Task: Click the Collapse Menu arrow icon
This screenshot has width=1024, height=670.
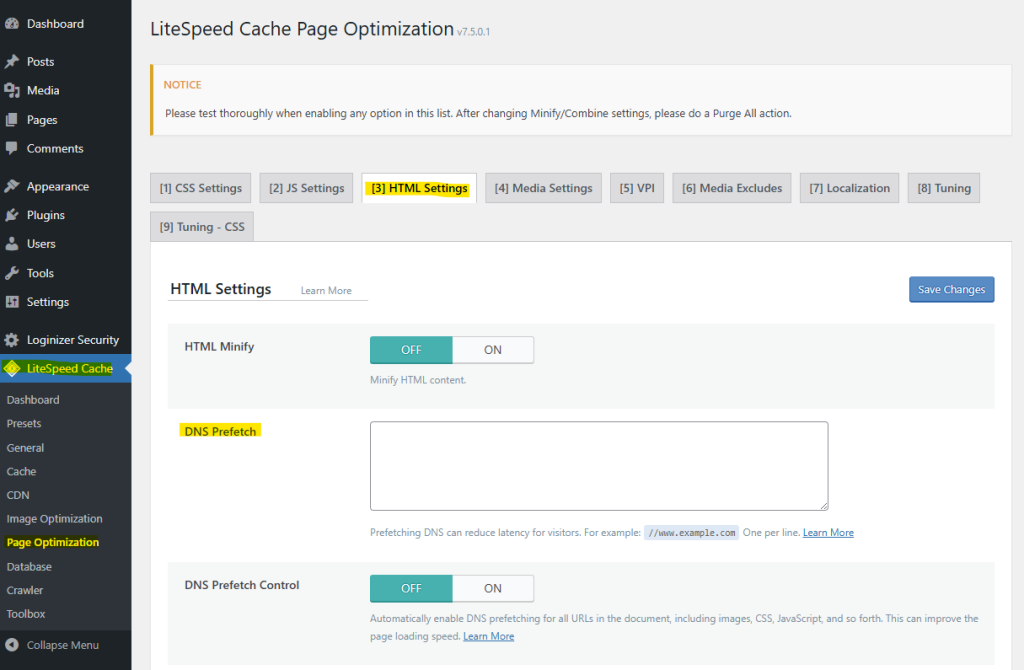Action: pos(12,645)
